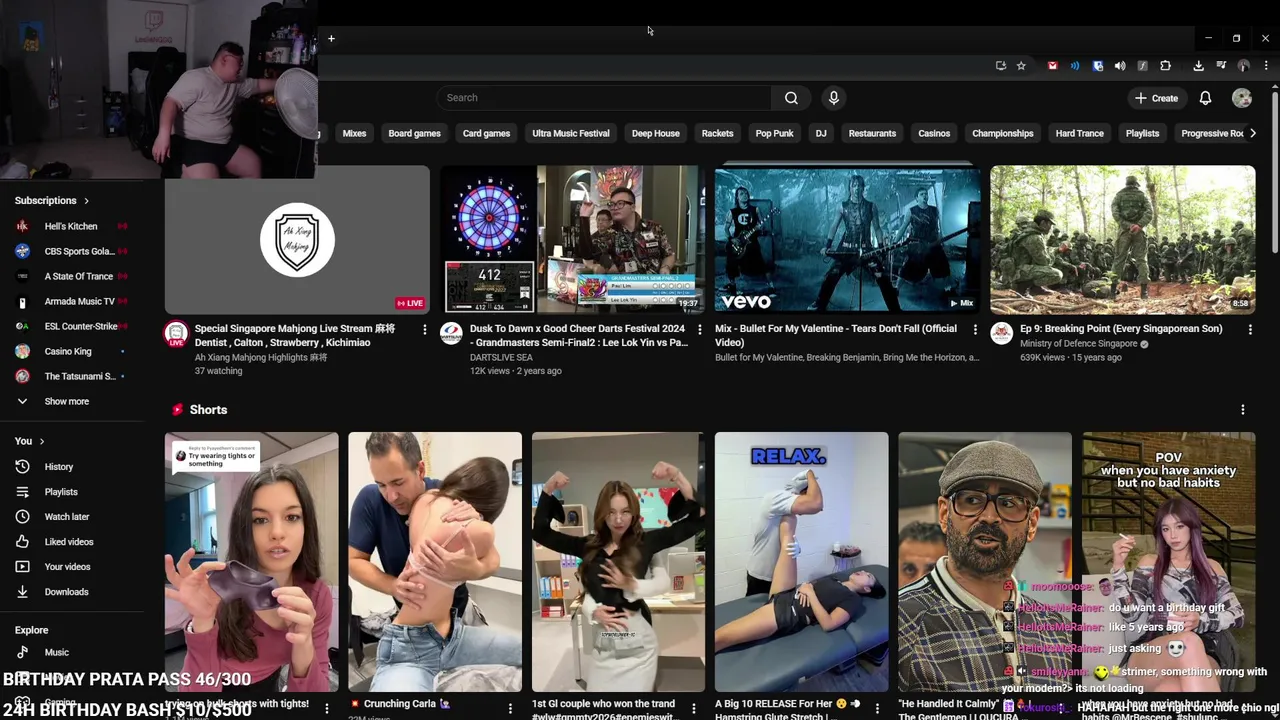The width and height of the screenshot is (1280, 720).
Task: Open the Chrome three-dot menu
Action: click(x=1266, y=66)
